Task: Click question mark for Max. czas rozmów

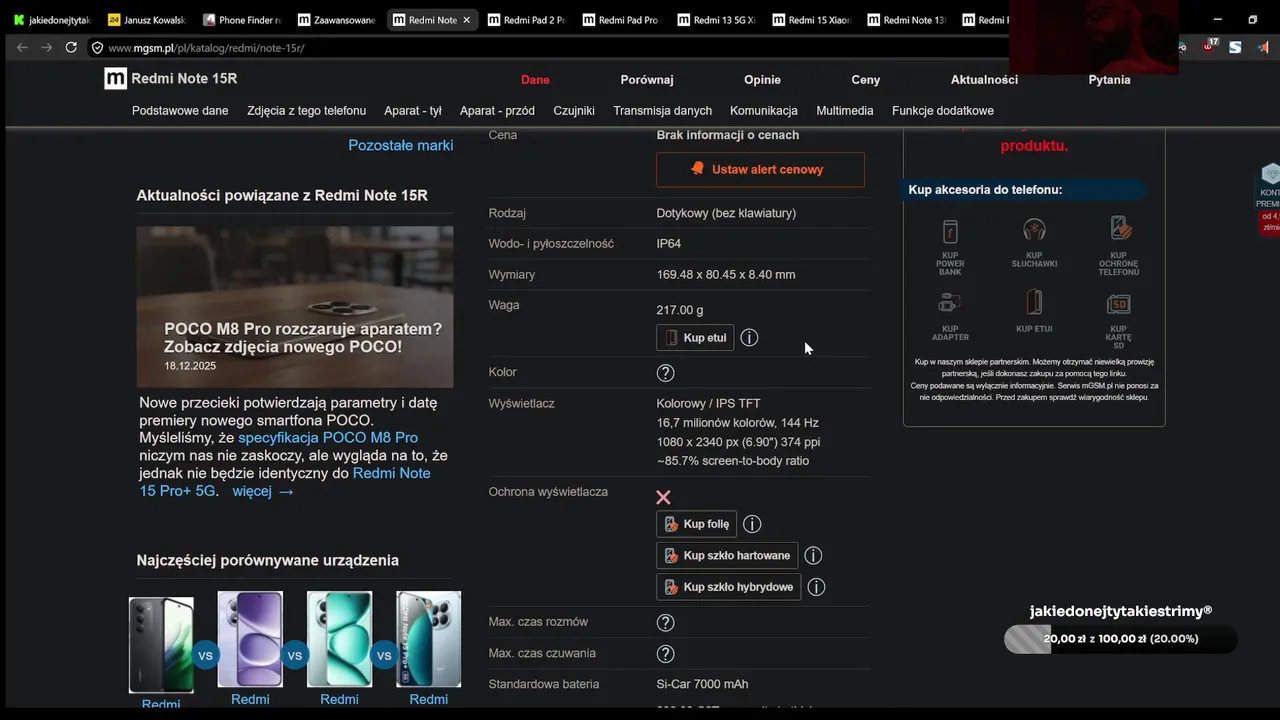Action: coord(665,622)
